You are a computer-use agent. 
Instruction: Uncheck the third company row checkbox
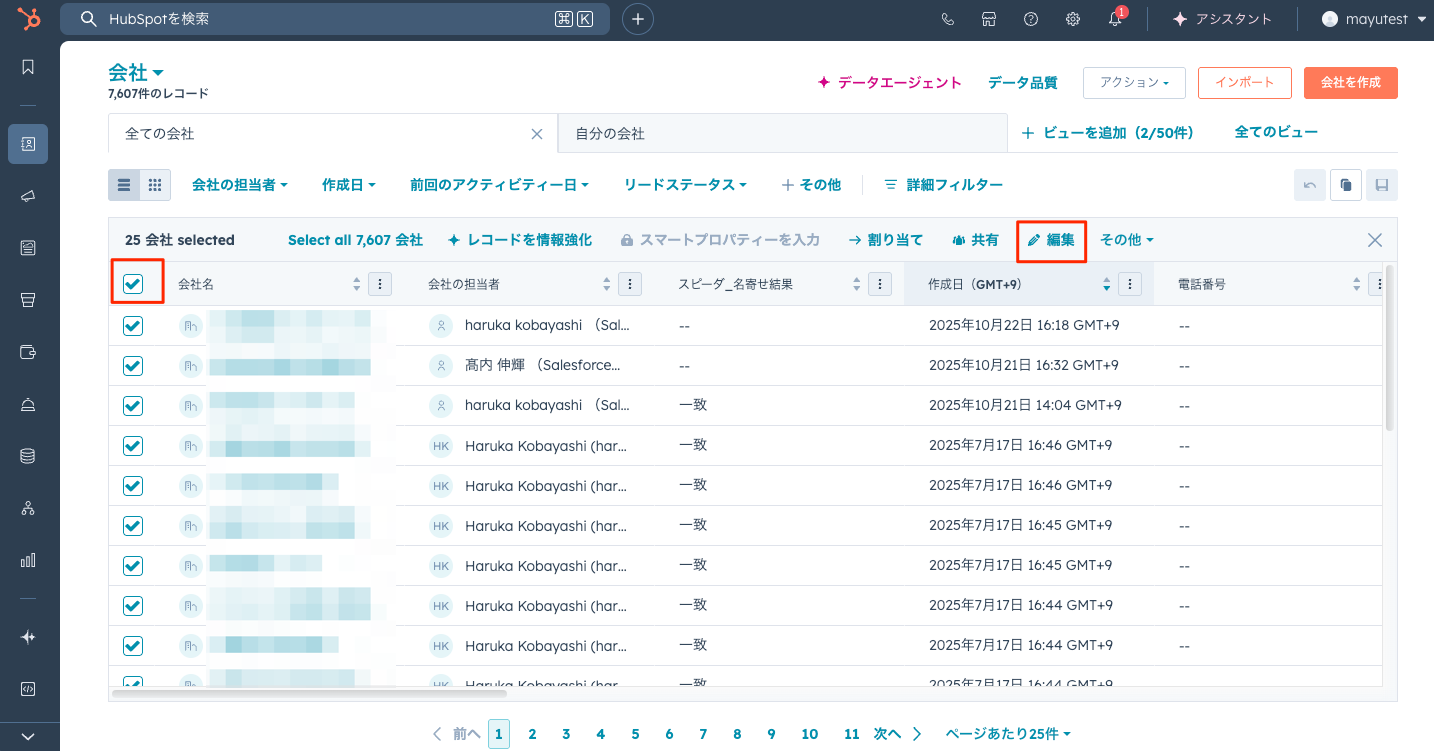click(x=133, y=406)
